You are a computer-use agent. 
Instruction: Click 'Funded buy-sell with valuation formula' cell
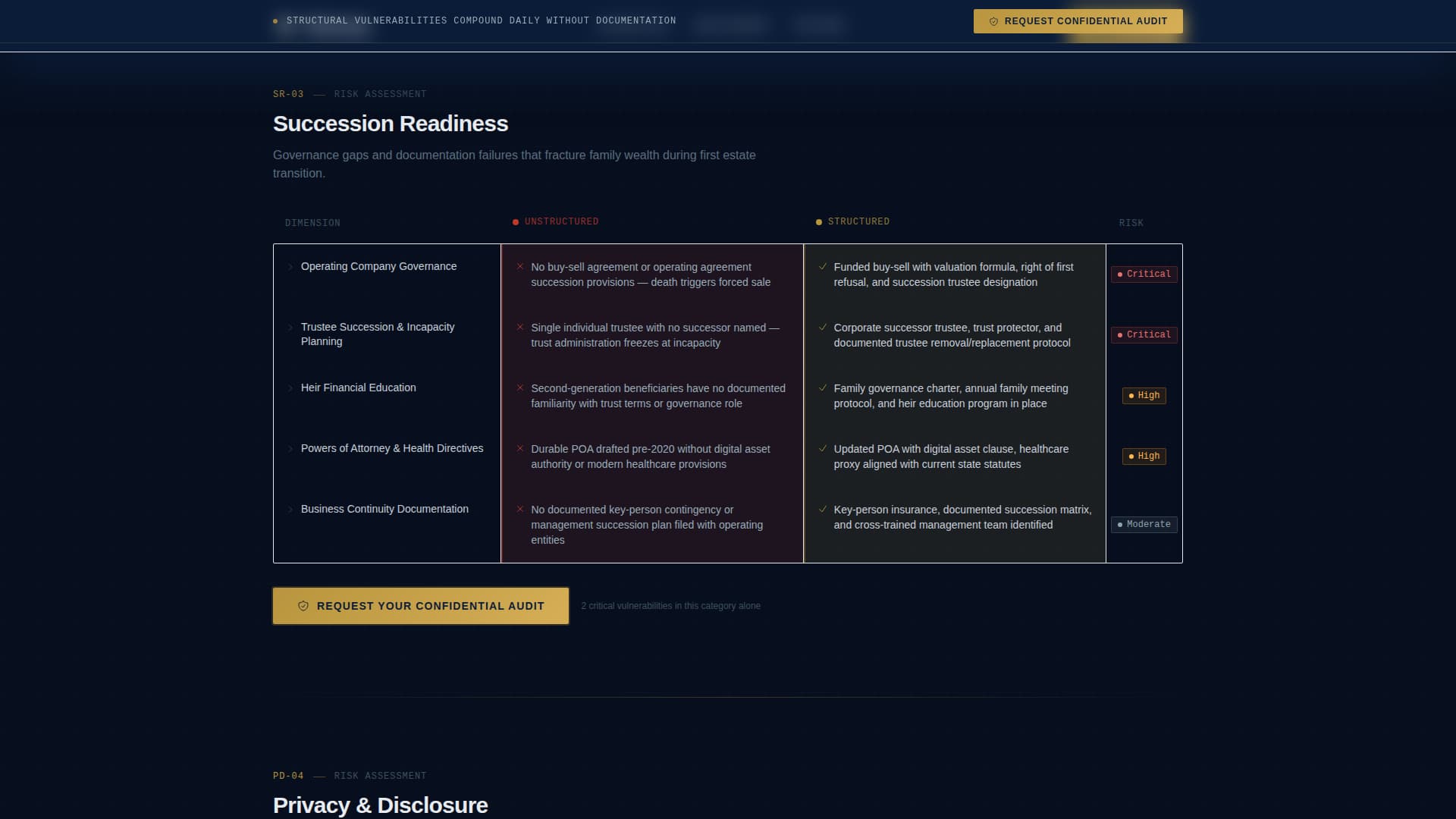(953, 275)
